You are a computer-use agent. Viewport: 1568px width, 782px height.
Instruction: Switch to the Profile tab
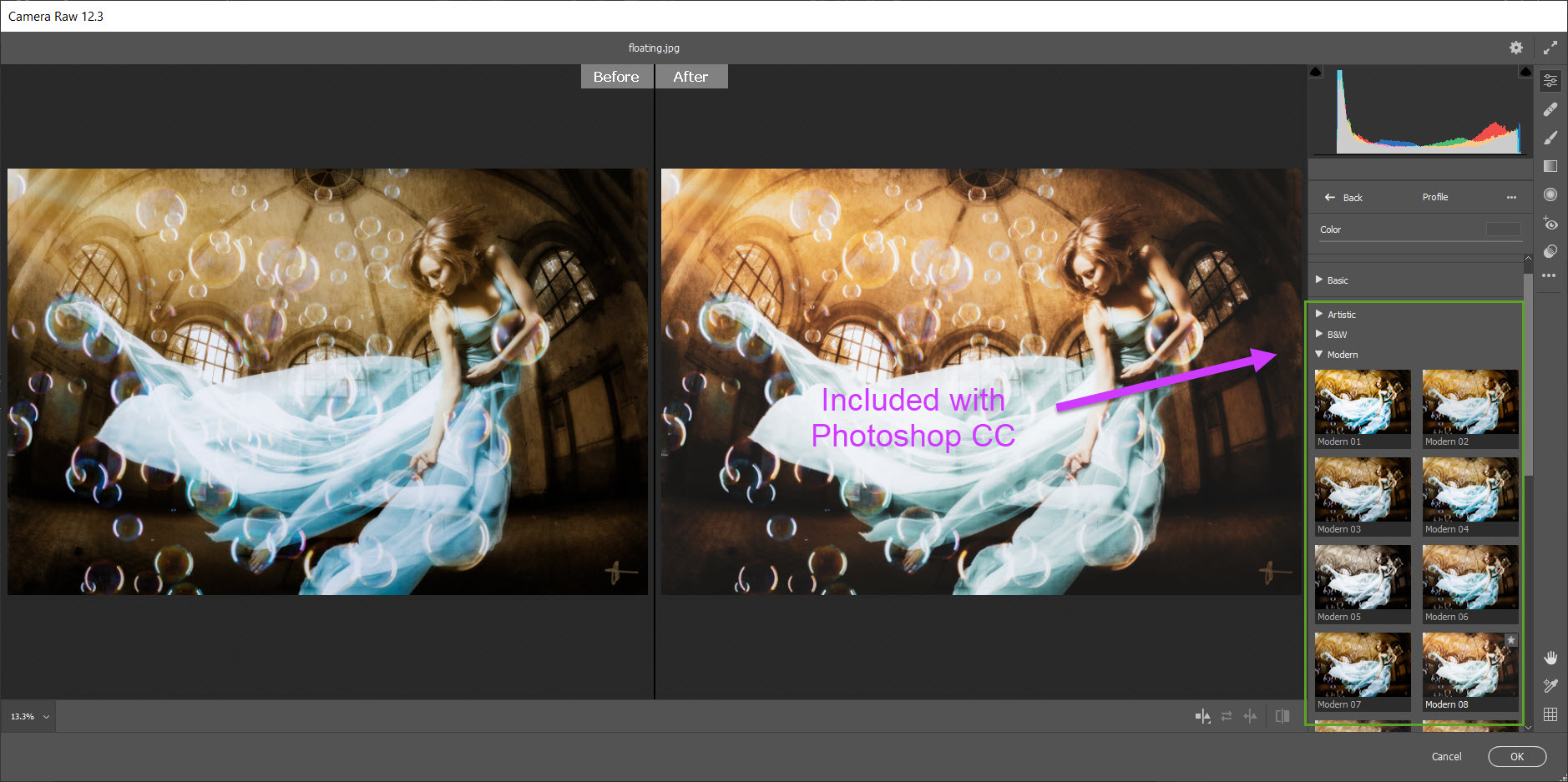[x=1434, y=197]
